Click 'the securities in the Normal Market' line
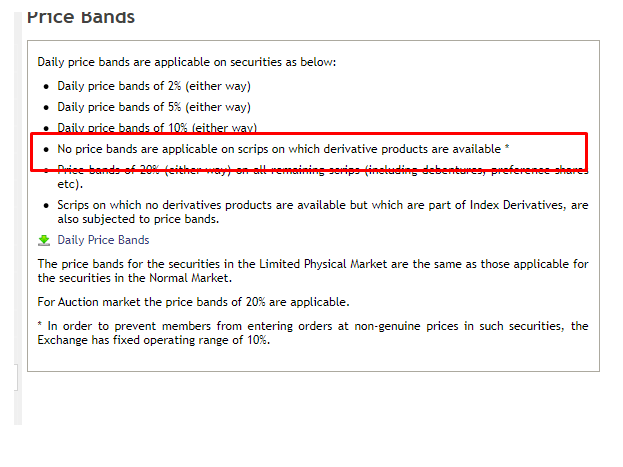This screenshot has height=467, width=623. tap(135, 278)
